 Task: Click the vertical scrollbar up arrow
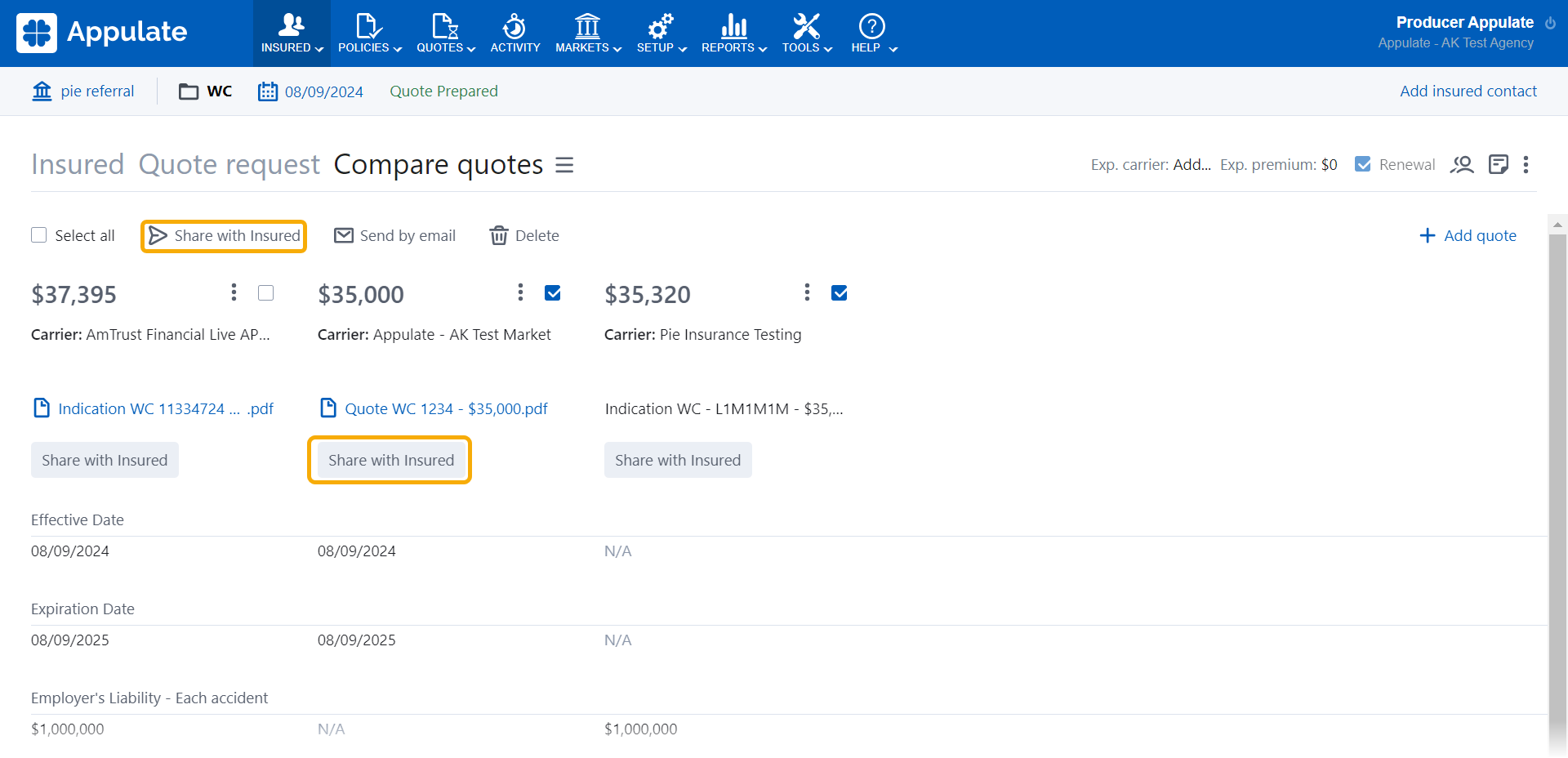(1557, 224)
